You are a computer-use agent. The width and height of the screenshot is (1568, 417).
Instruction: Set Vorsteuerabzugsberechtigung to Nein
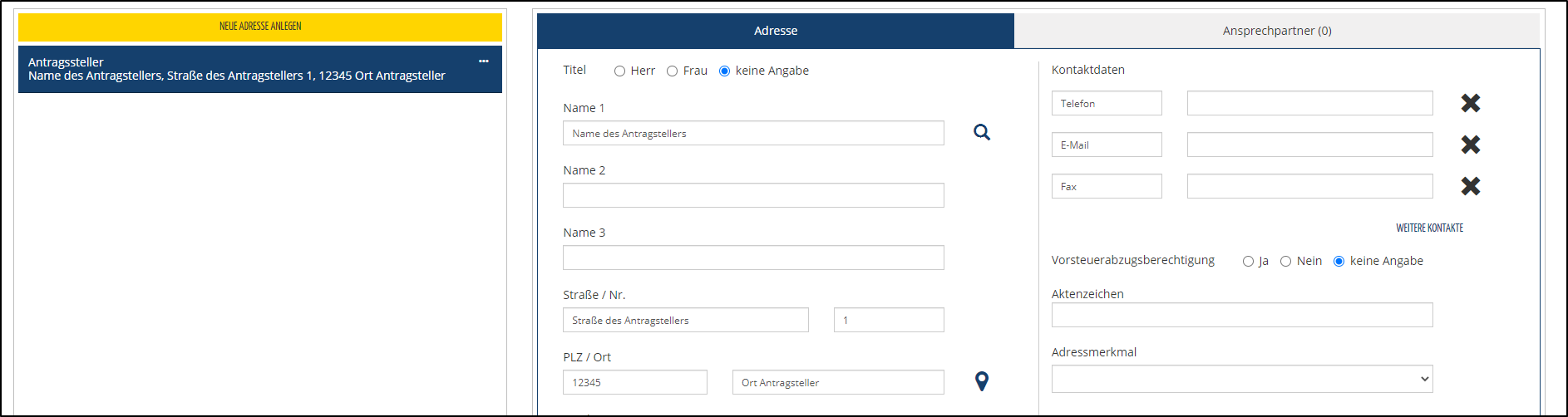[1285, 262]
